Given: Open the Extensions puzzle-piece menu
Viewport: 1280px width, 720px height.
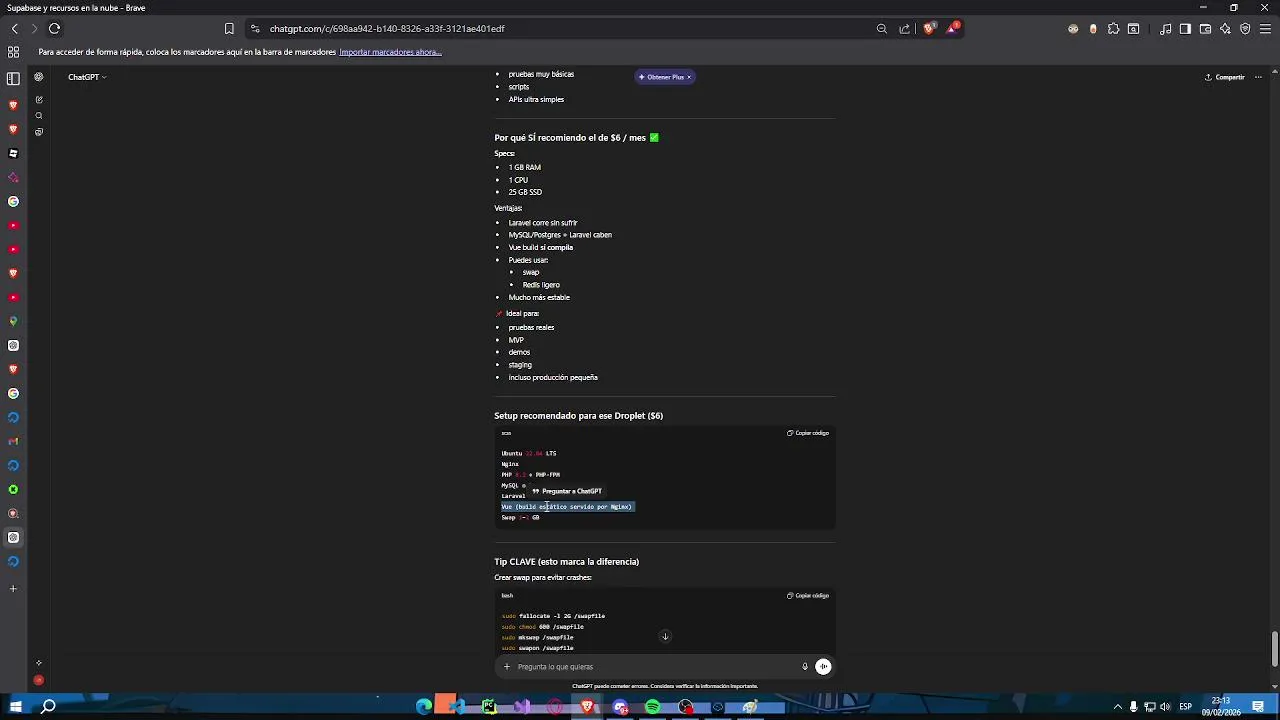Looking at the screenshot, I should tap(1113, 29).
